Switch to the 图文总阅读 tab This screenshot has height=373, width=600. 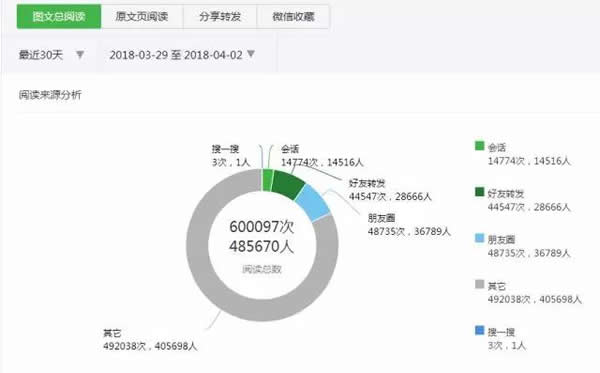point(59,16)
